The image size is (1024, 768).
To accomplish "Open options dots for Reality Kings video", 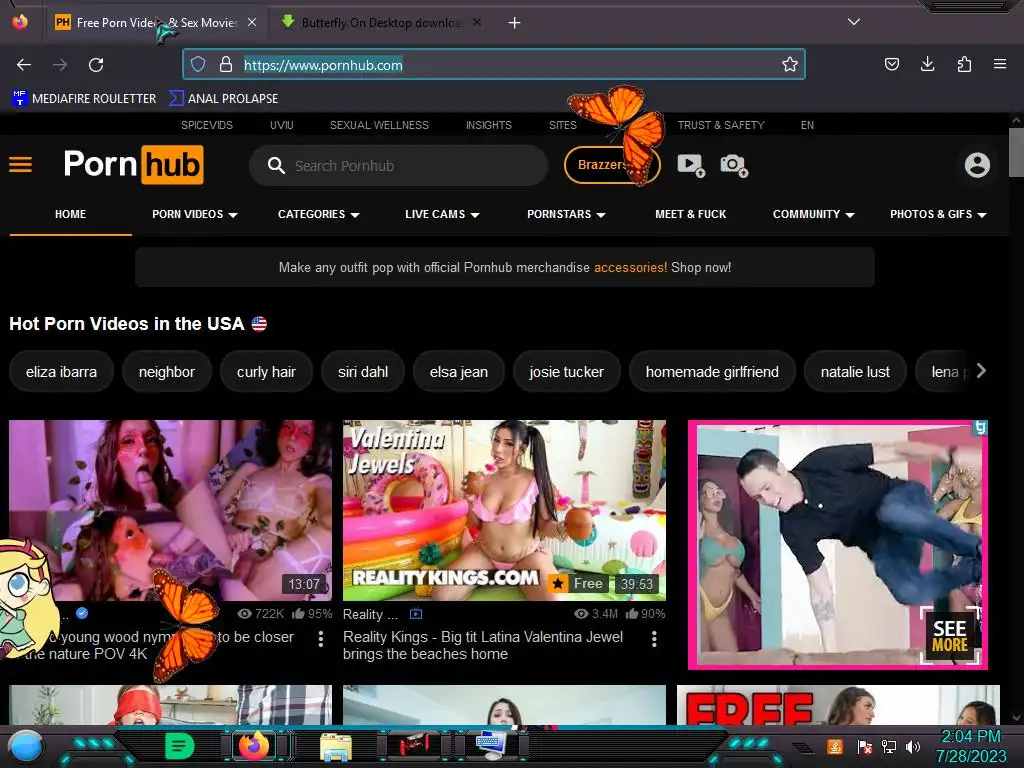I will (x=654, y=639).
